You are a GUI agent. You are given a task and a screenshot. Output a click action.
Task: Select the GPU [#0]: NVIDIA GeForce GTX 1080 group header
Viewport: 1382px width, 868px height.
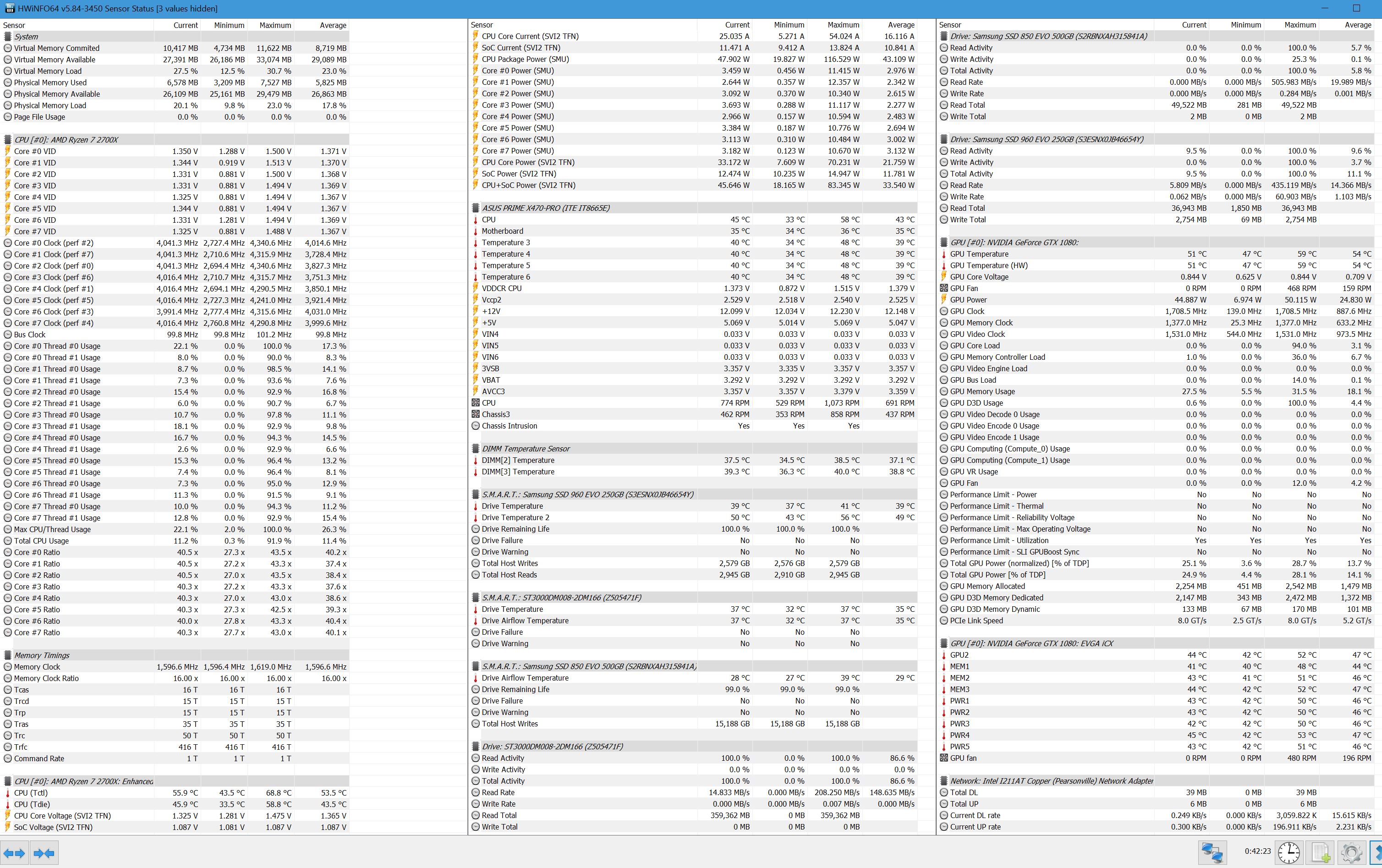(1014, 242)
